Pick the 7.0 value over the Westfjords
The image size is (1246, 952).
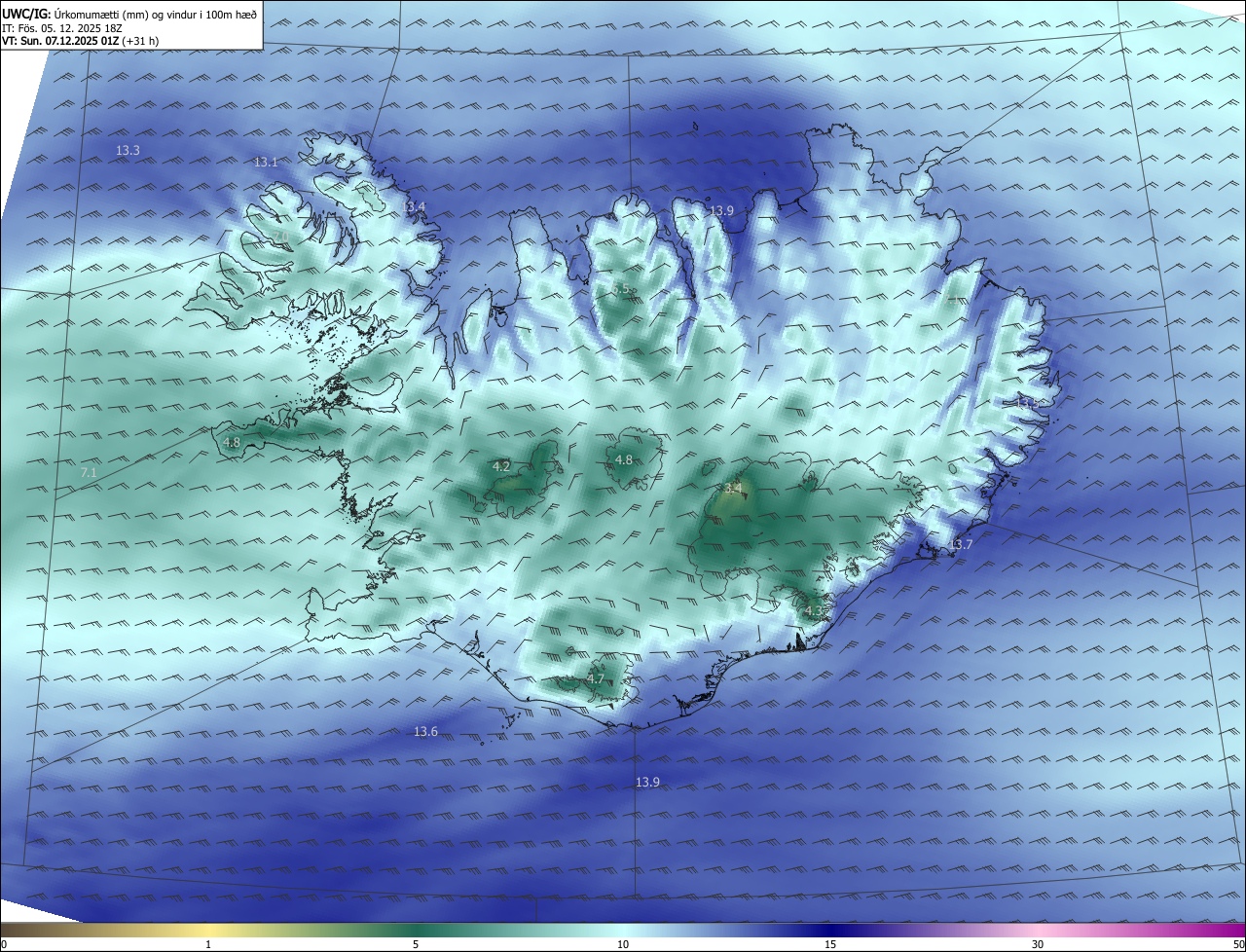[x=280, y=237]
